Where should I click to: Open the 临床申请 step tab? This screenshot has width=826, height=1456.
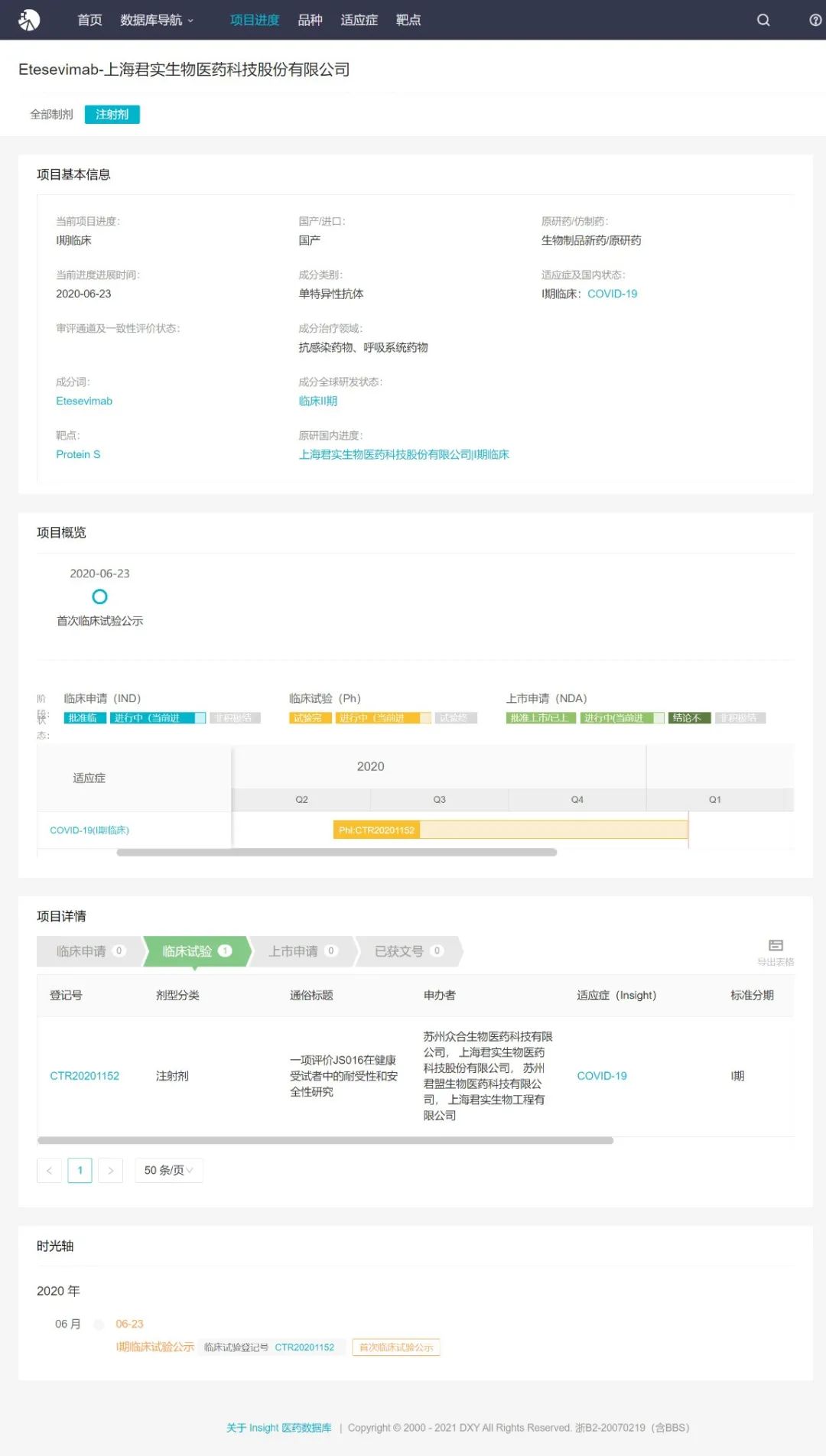point(89,951)
